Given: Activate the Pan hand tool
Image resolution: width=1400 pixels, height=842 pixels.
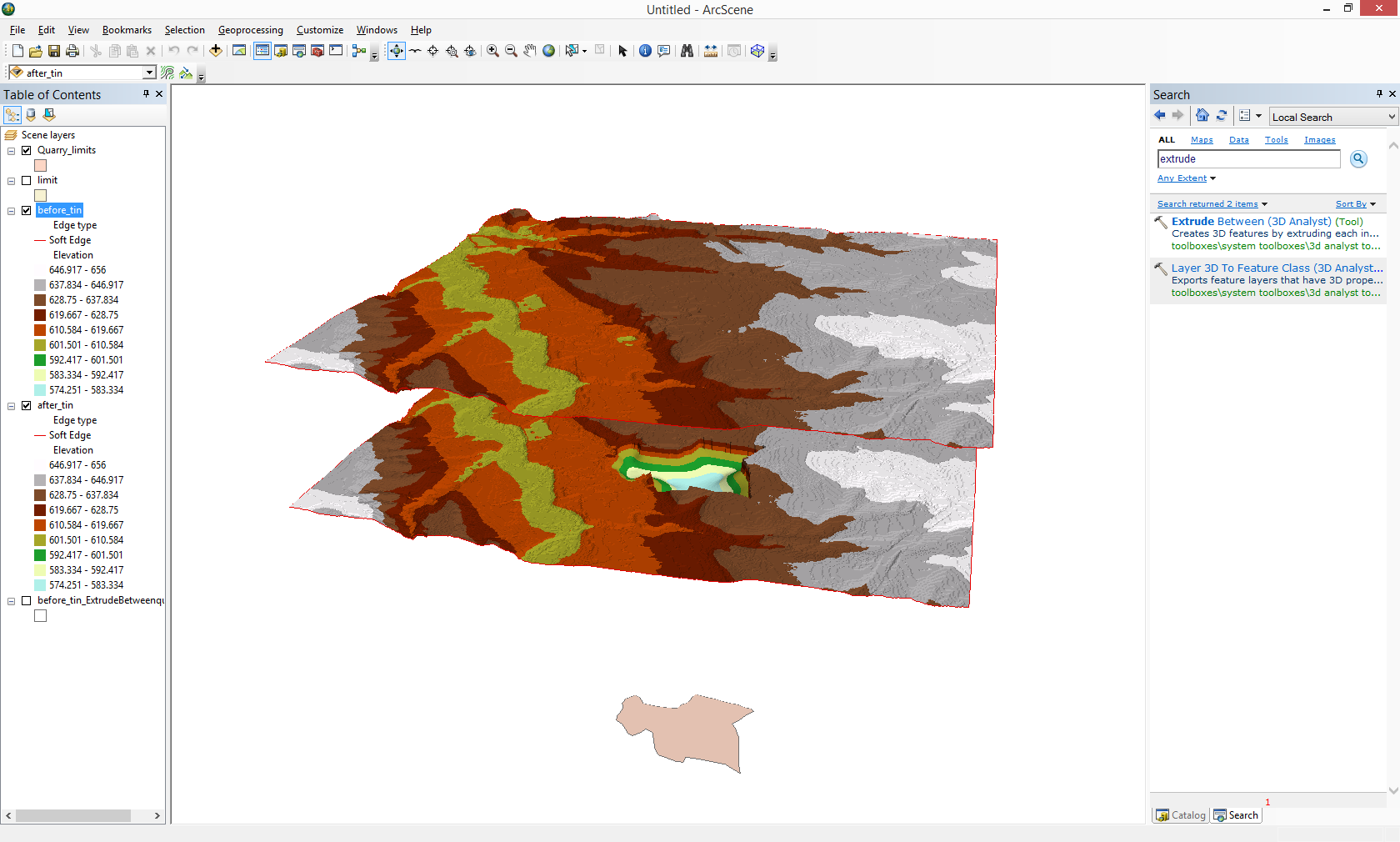Looking at the screenshot, I should (530, 51).
